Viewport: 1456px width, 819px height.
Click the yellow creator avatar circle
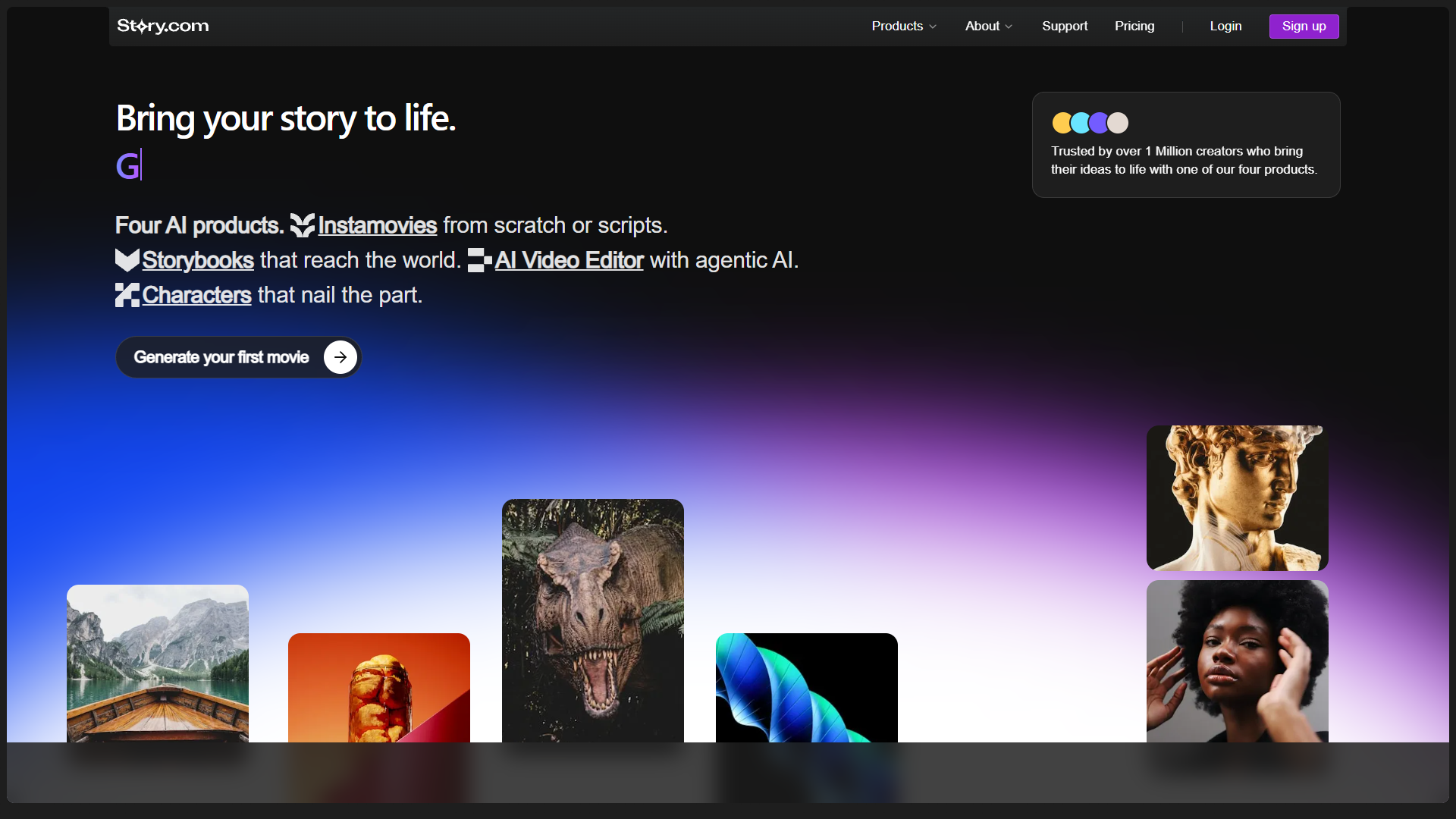pos(1061,123)
